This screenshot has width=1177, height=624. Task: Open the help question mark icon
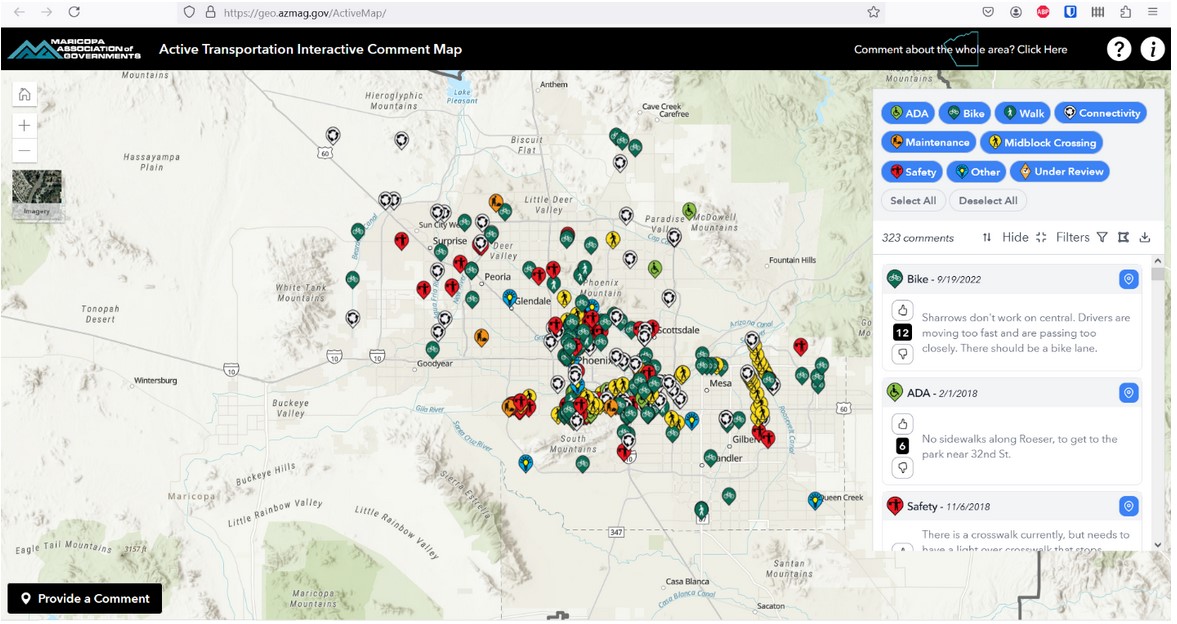coord(1118,49)
